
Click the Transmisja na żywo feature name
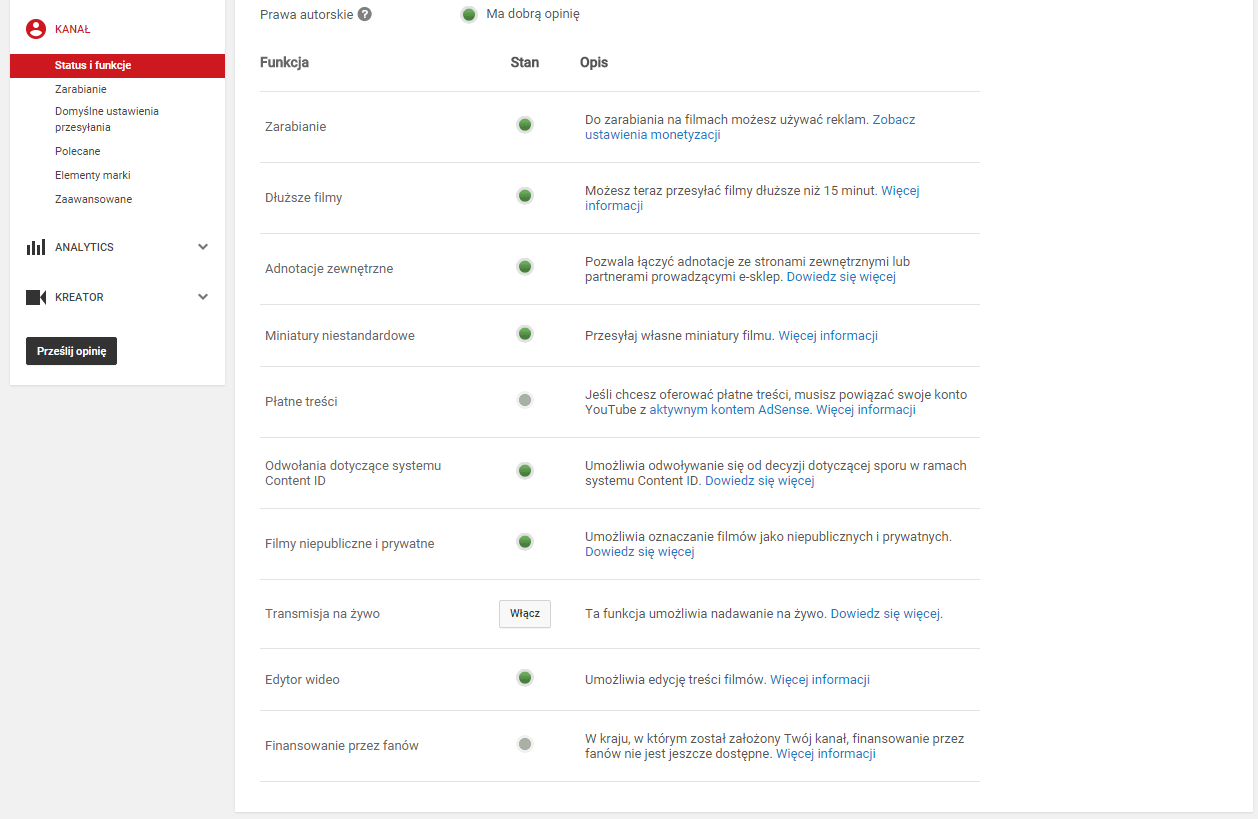[323, 614]
